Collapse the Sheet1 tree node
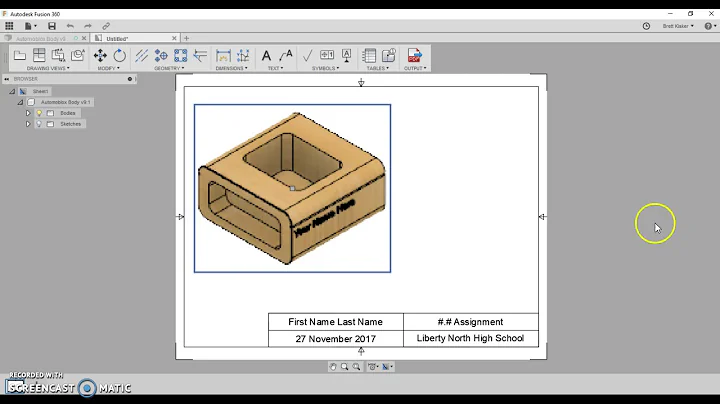This screenshot has width=720, height=404. (x=12, y=91)
